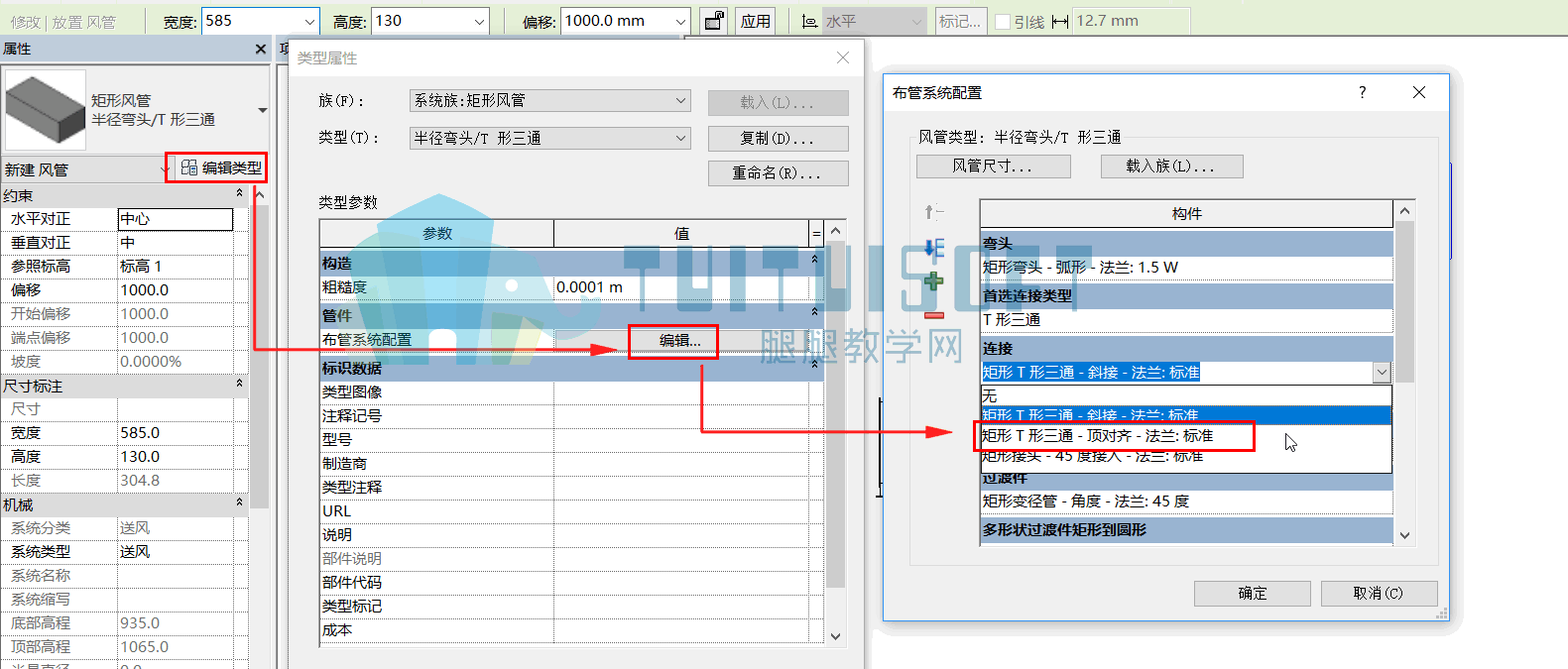Open the width 585 dropdown
The height and width of the screenshot is (669, 1568).
(x=309, y=21)
